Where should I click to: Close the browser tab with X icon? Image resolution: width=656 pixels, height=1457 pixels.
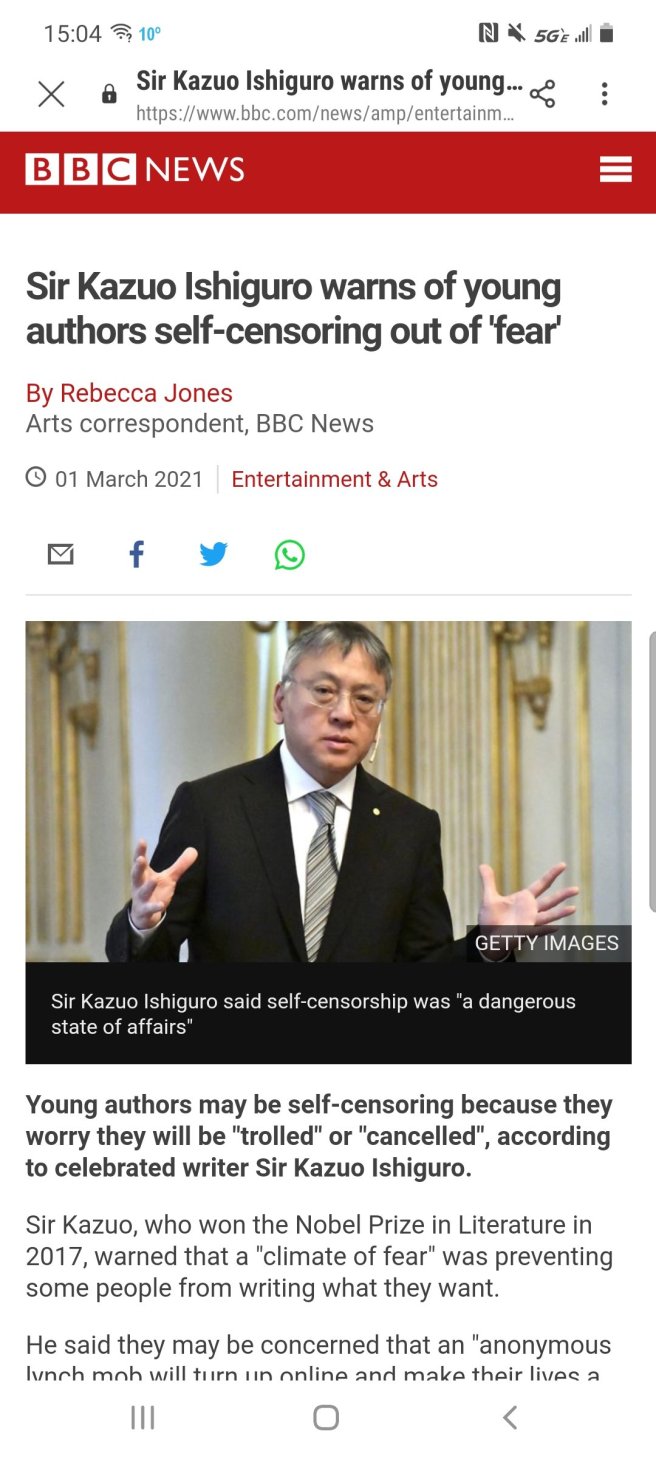(x=51, y=94)
